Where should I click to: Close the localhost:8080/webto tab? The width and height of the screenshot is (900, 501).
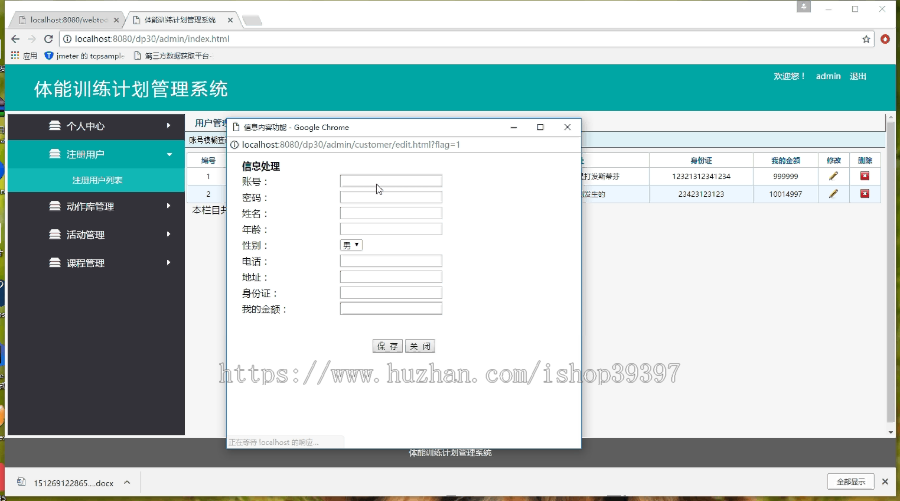pos(116,20)
